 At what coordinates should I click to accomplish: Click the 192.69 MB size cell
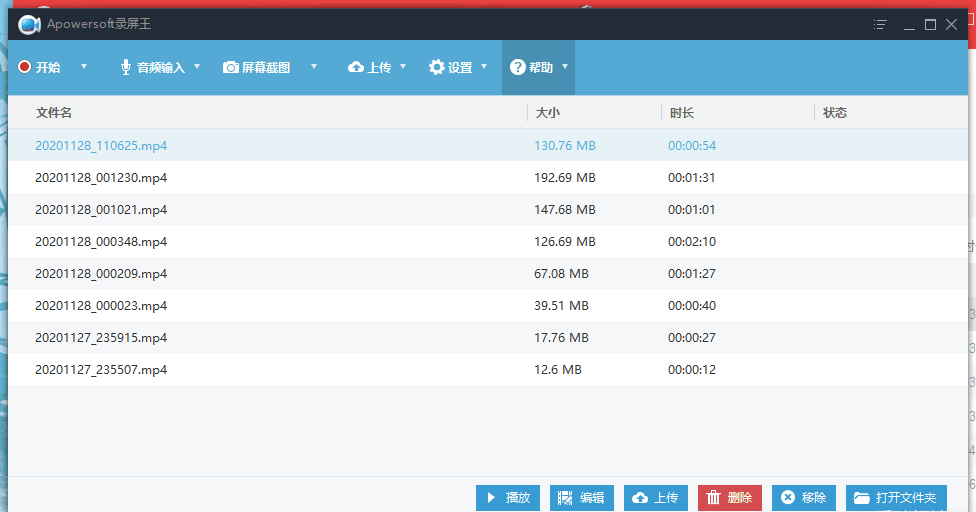click(x=565, y=178)
